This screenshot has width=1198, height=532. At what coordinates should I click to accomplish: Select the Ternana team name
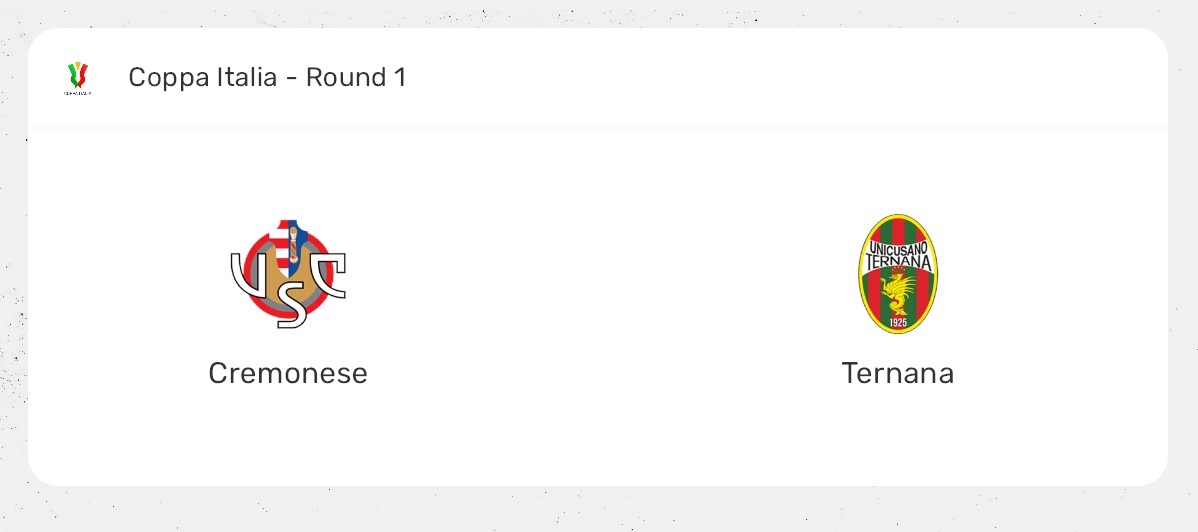point(897,373)
